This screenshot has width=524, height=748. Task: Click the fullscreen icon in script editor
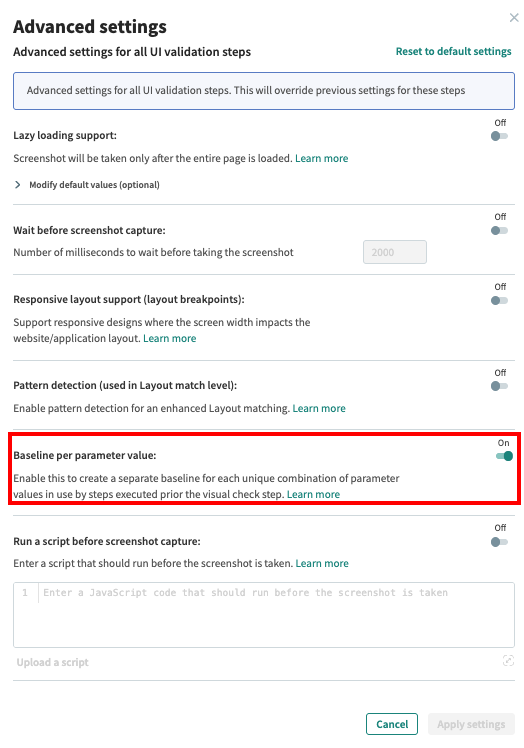click(508, 661)
